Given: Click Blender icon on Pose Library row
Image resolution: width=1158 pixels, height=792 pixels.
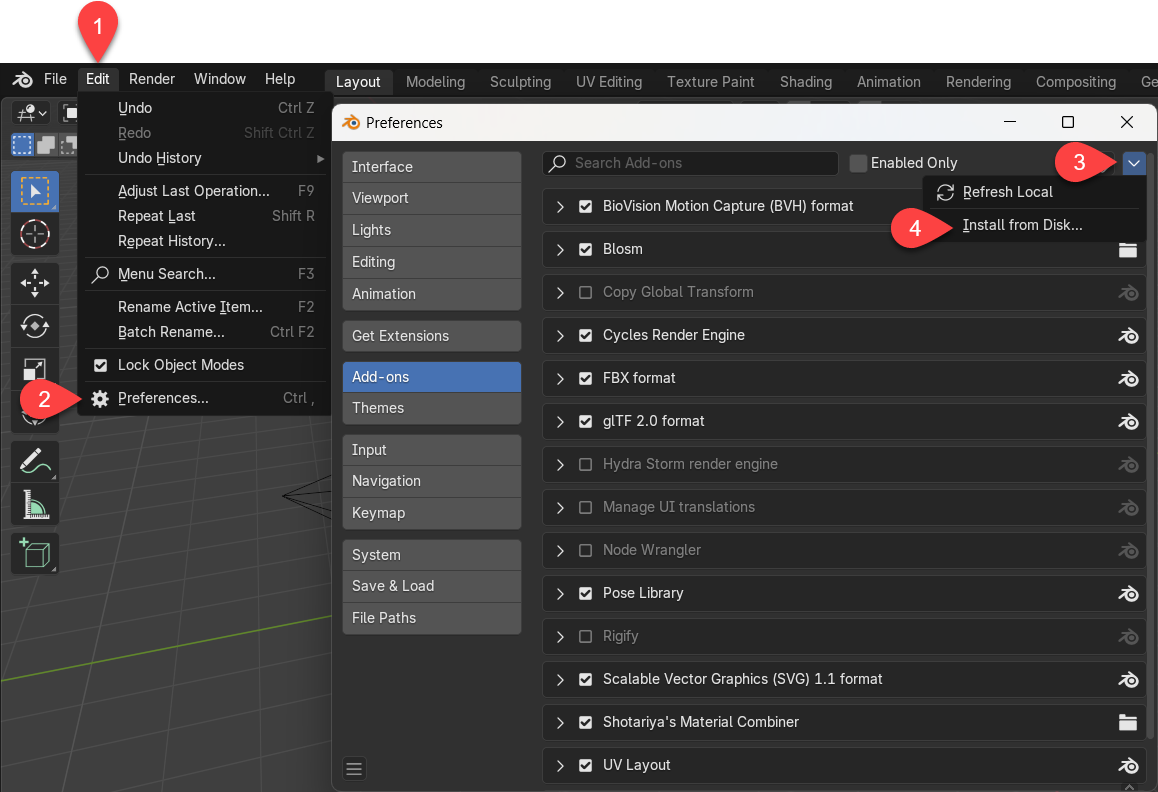Looking at the screenshot, I should (1128, 593).
